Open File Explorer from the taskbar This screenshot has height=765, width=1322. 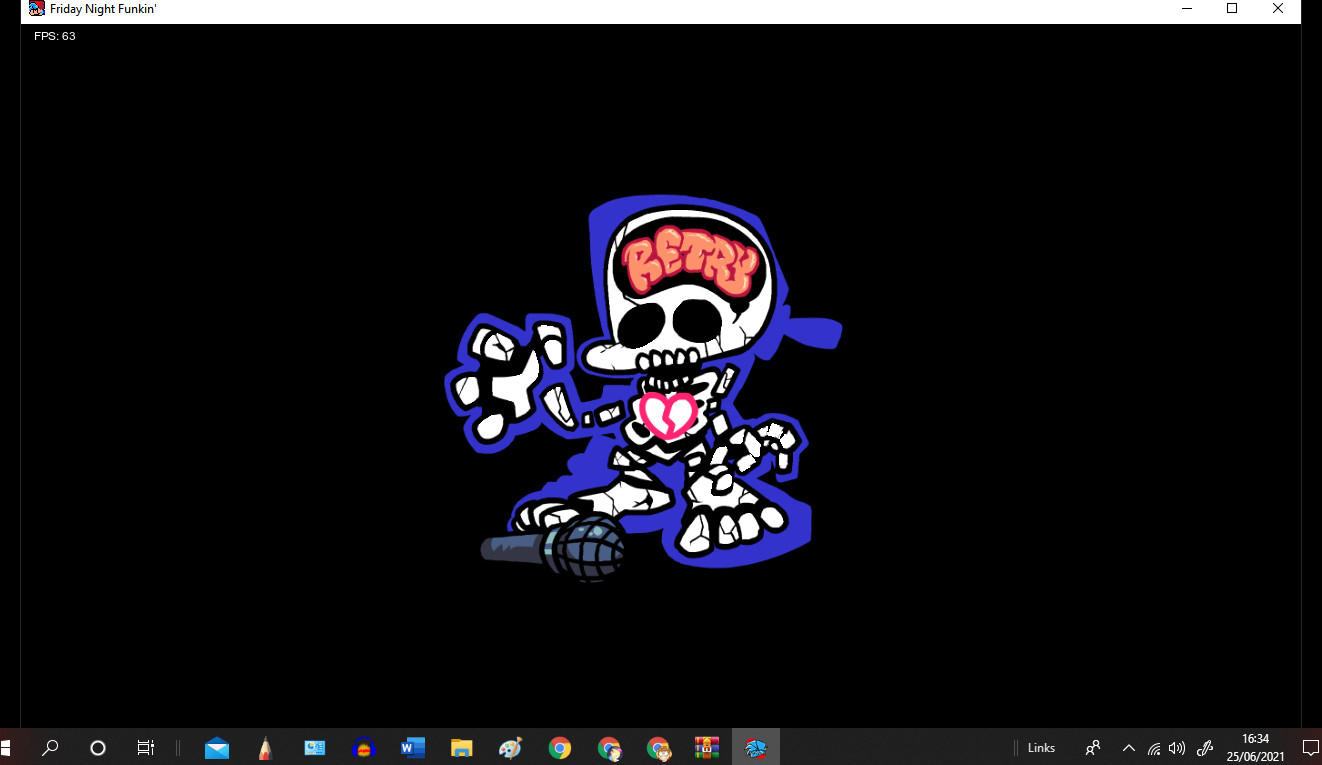pos(461,746)
